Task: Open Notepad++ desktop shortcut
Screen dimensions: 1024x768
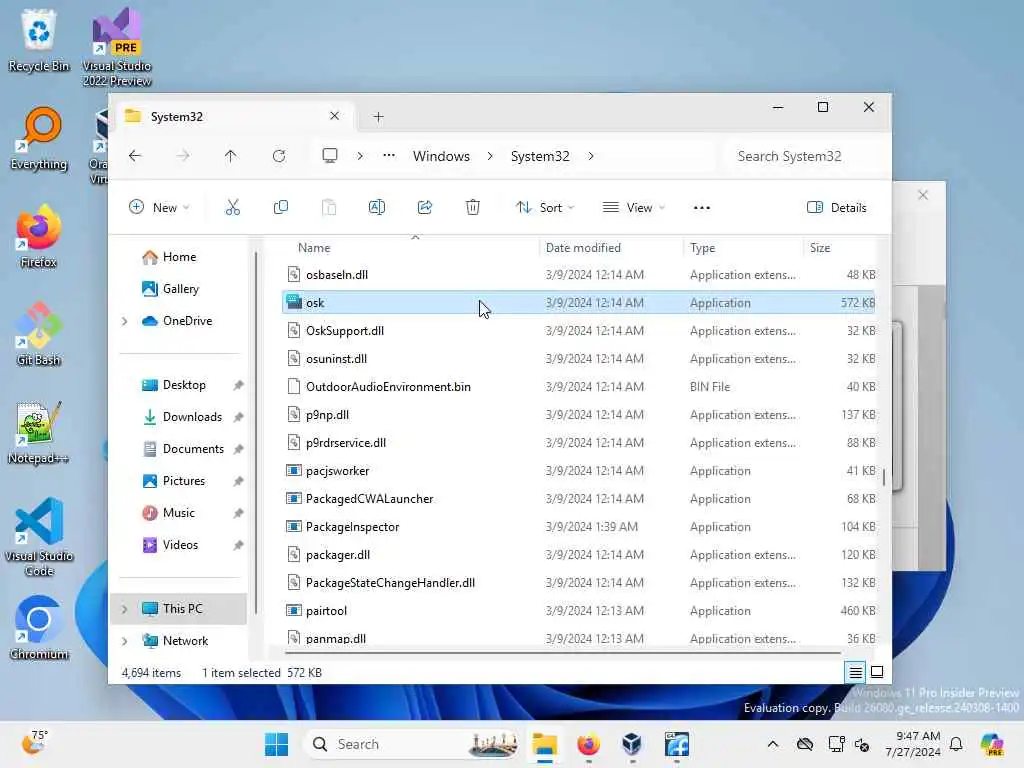Action: (x=39, y=432)
